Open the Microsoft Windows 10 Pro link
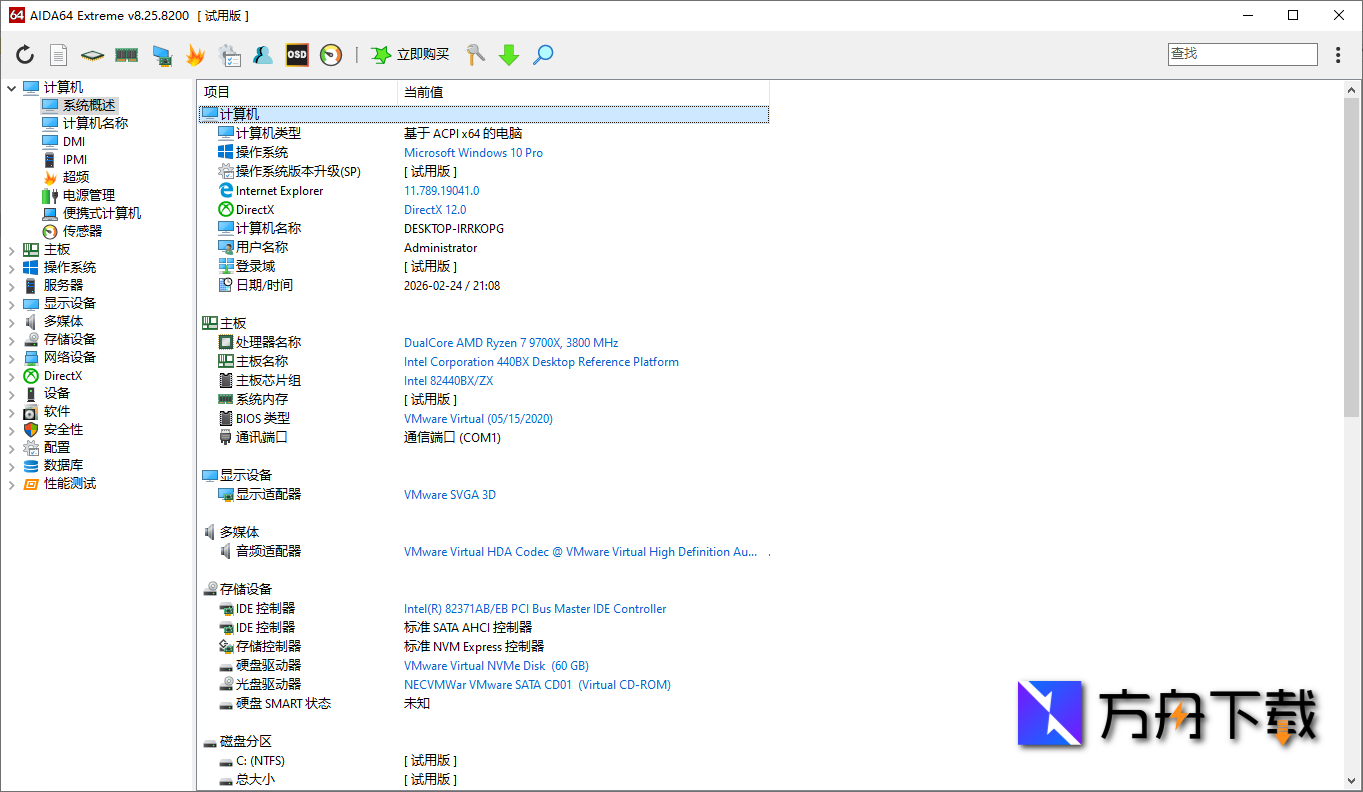The width and height of the screenshot is (1363, 792). click(x=473, y=152)
